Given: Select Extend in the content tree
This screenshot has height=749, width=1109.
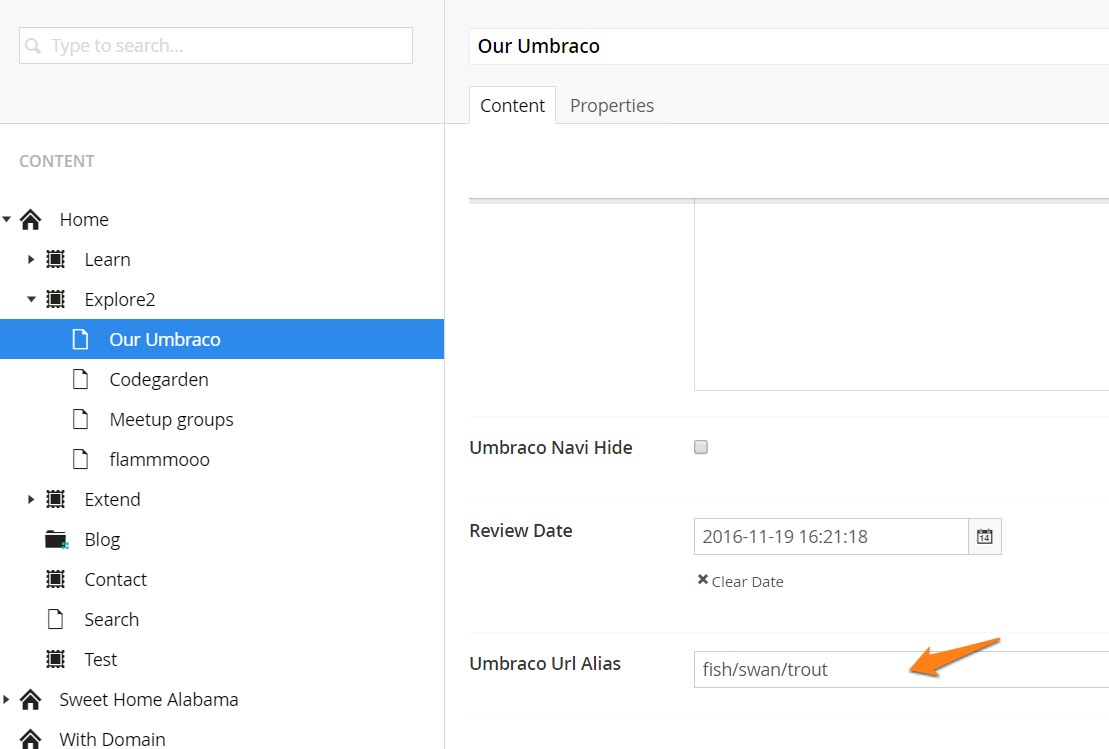Looking at the screenshot, I should coord(112,499).
